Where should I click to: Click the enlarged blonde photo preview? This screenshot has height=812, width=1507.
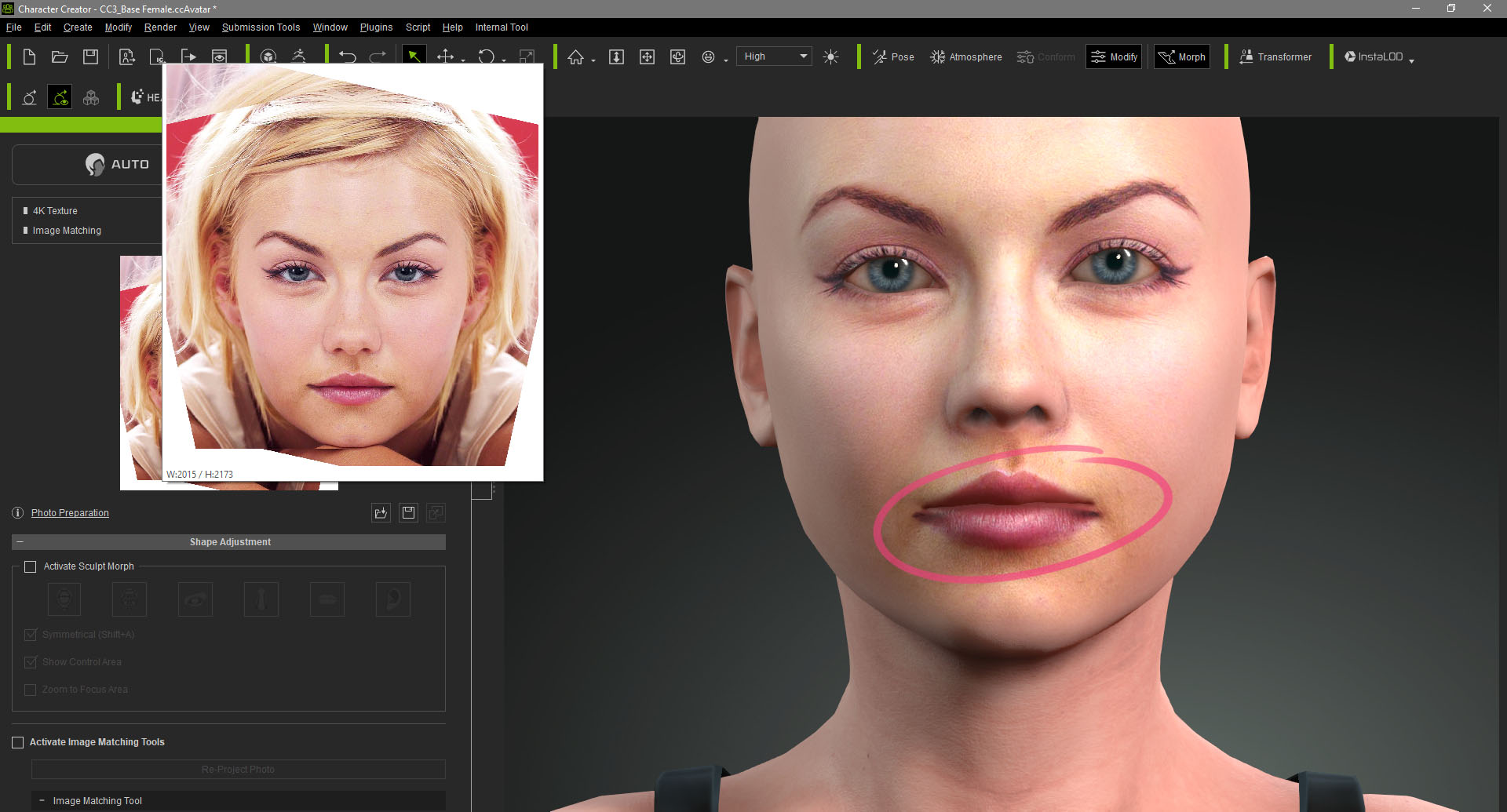352,271
